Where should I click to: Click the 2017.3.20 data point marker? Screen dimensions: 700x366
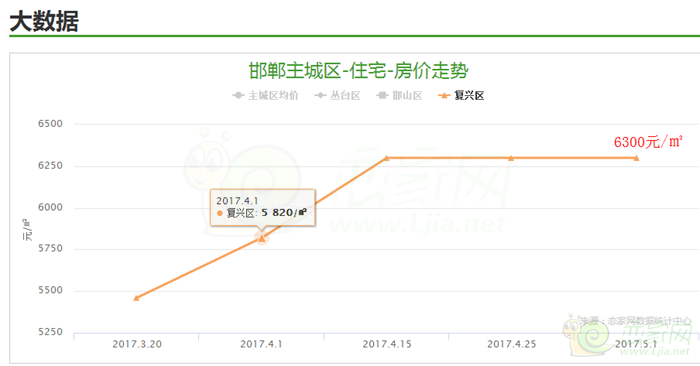136,298
